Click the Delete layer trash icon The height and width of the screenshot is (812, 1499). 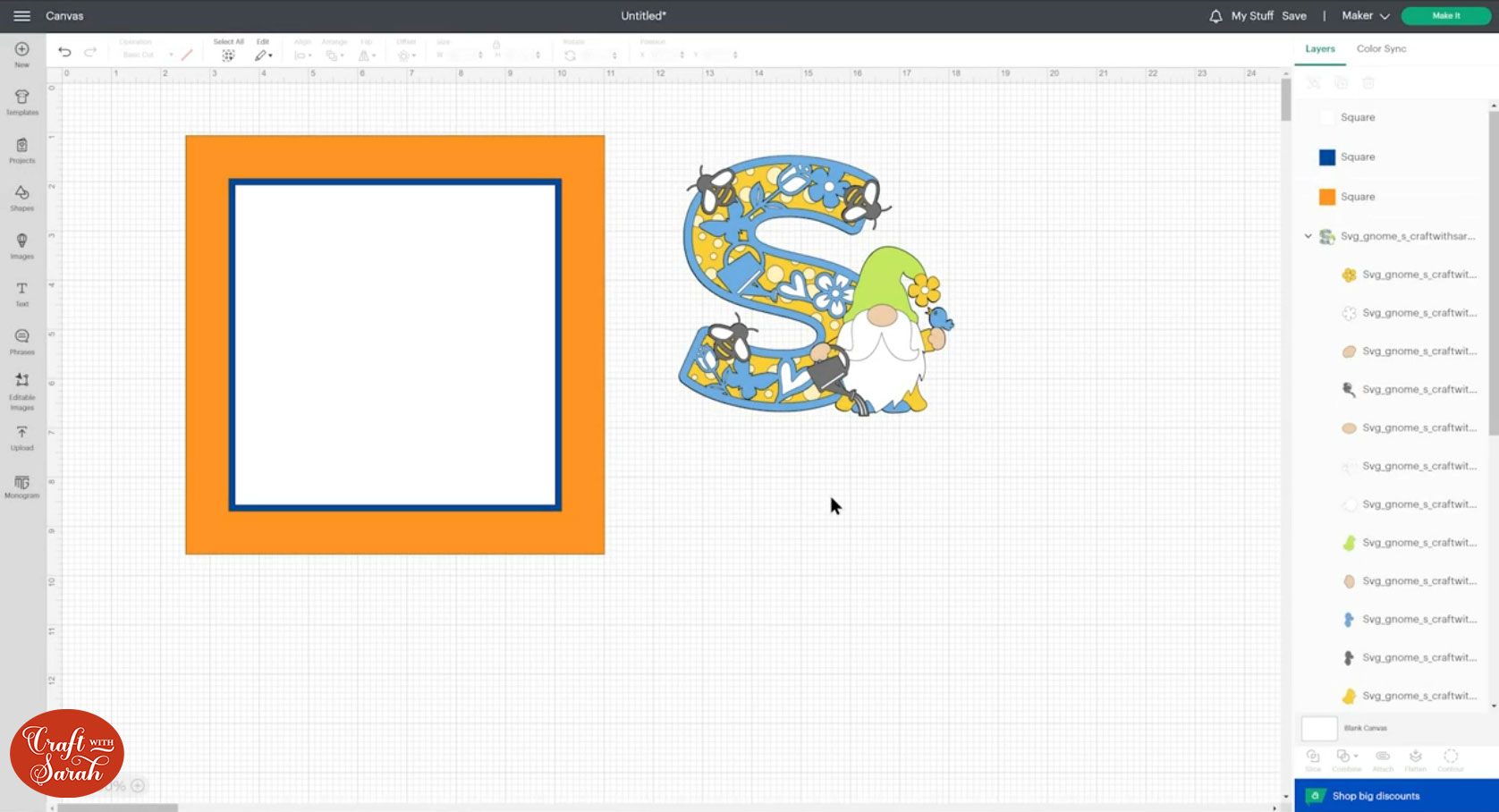[1368, 83]
